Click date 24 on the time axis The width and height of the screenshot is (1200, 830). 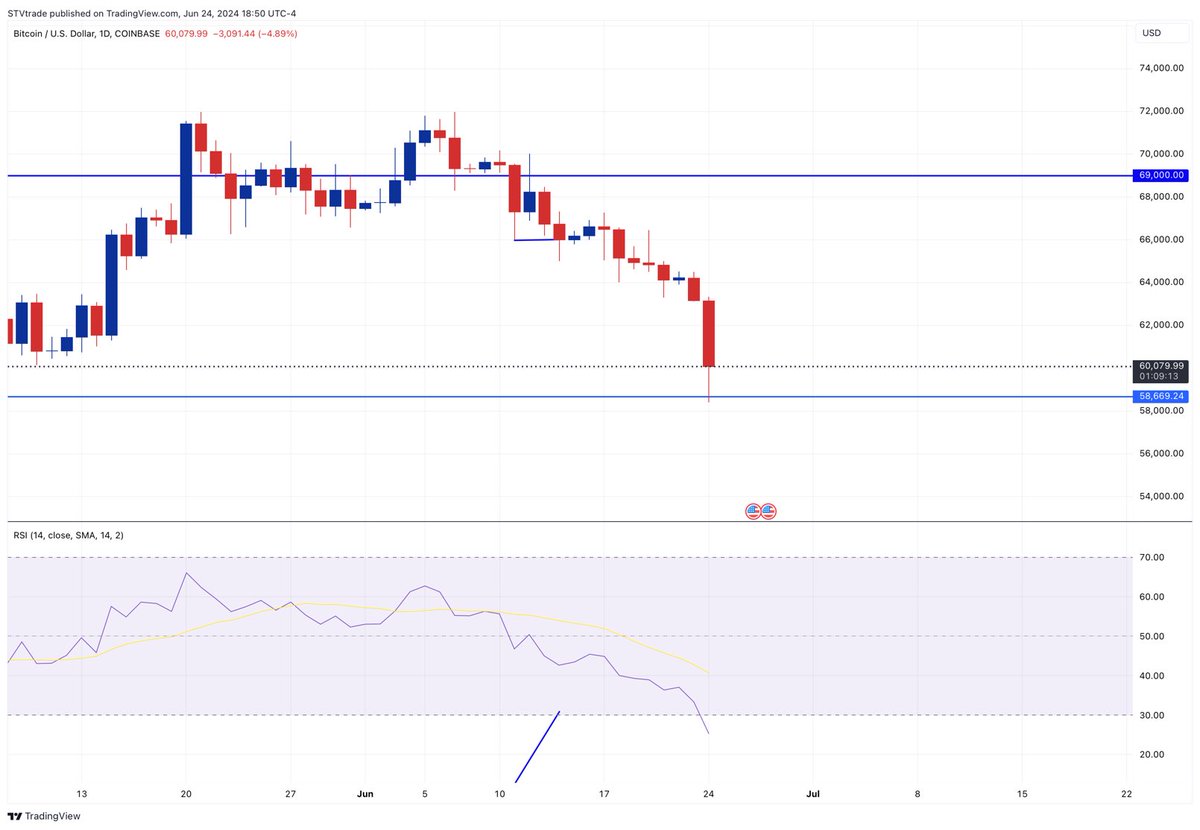pos(709,794)
